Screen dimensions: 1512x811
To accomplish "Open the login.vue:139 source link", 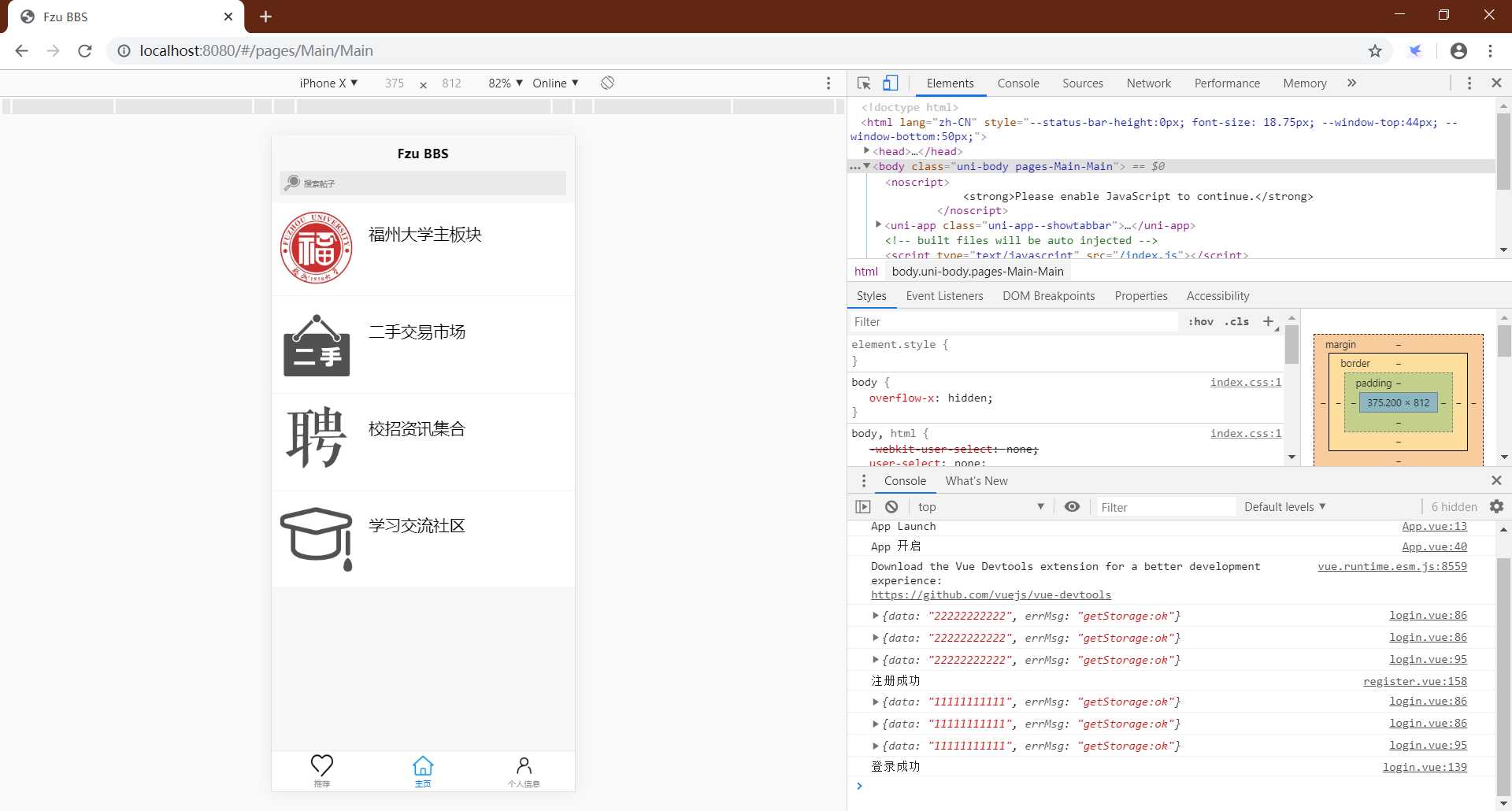I will coord(1425,767).
